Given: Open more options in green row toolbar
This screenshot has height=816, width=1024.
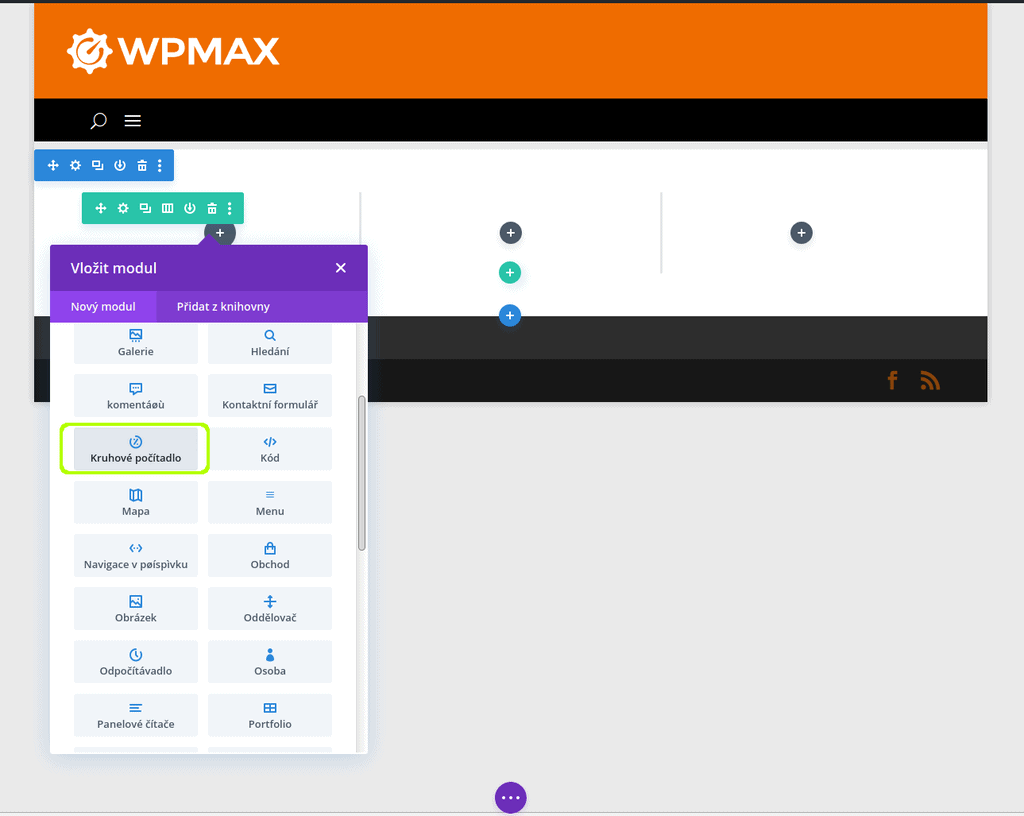Looking at the screenshot, I should tap(230, 208).
